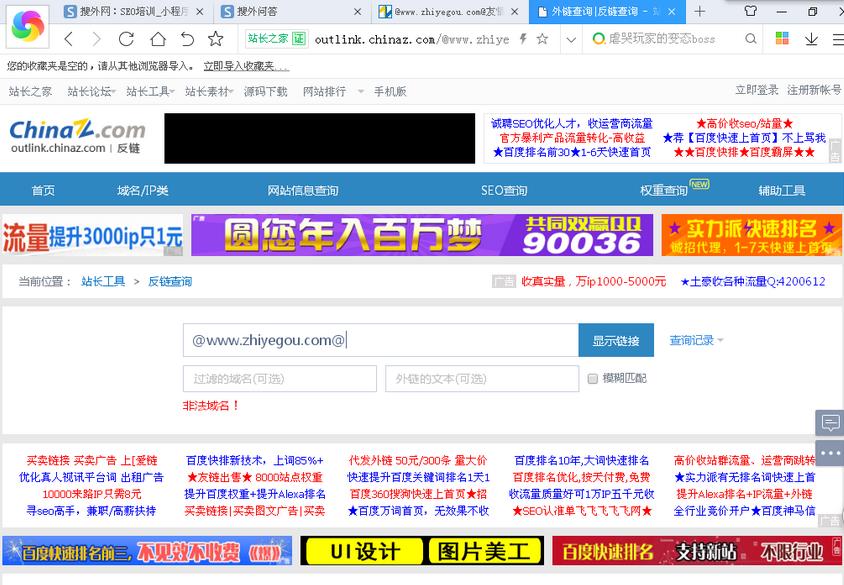Click the 图片美工 yellow banner button
Viewport: 844px width, 585px height.
click(484, 551)
